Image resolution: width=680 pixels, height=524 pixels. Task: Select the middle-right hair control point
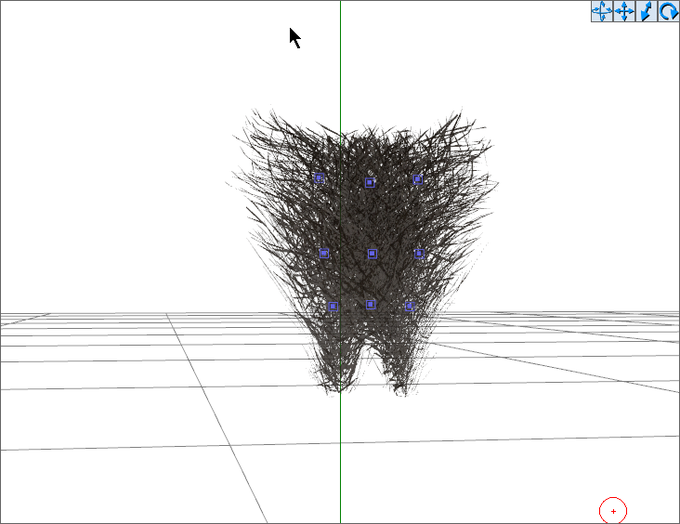(419, 253)
